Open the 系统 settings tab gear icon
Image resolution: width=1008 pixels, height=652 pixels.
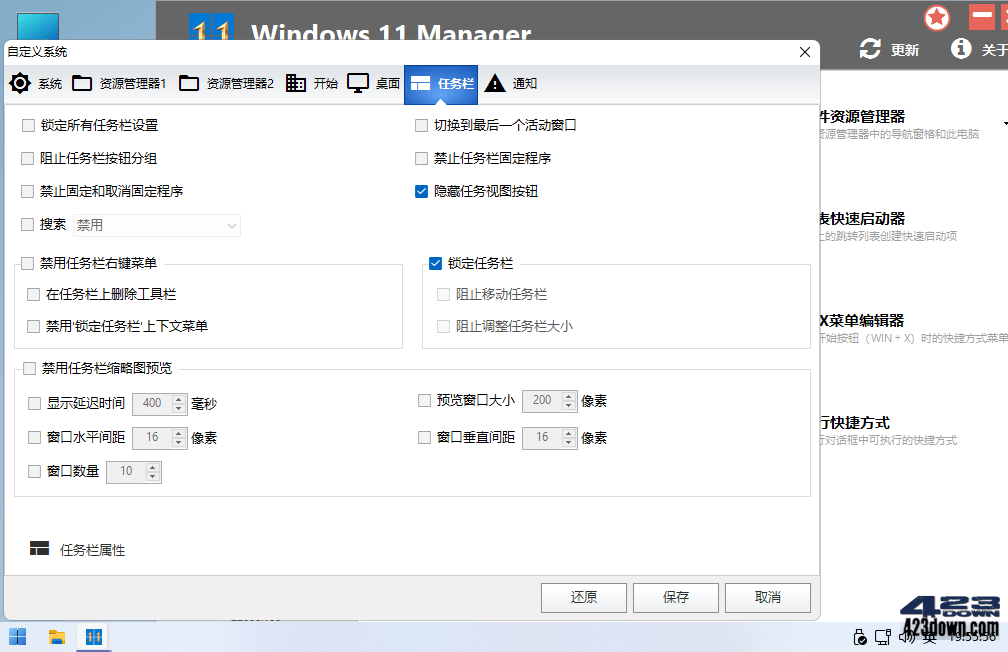click(x=20, y=84)
